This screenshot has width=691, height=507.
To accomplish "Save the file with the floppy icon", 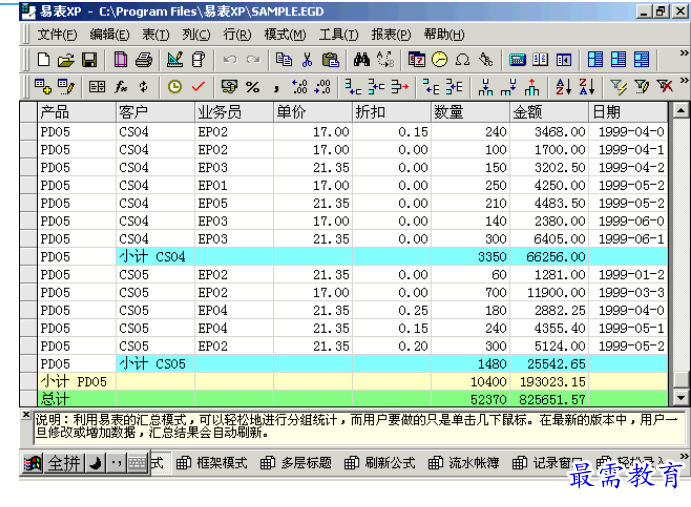I will 89,60.
